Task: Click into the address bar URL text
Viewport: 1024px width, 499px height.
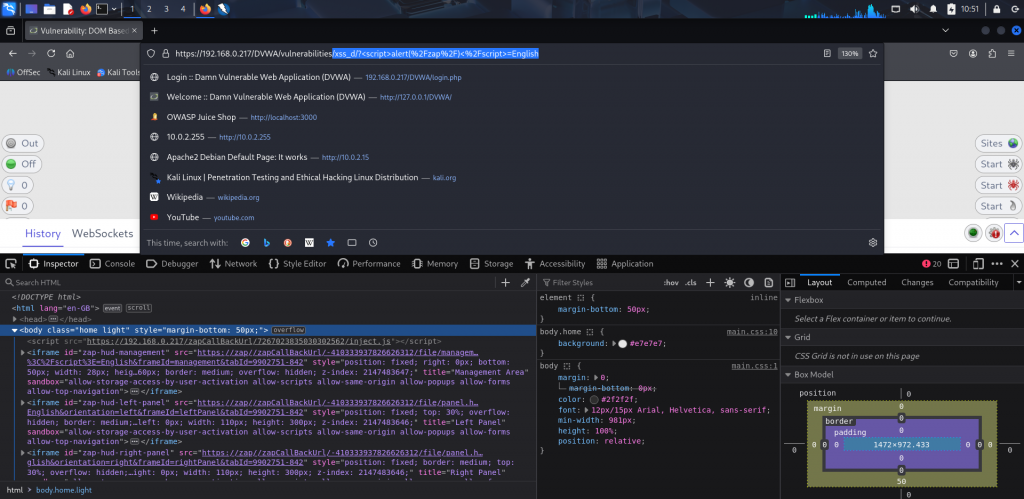Action: pyautogui.click(x=357, y=54)
